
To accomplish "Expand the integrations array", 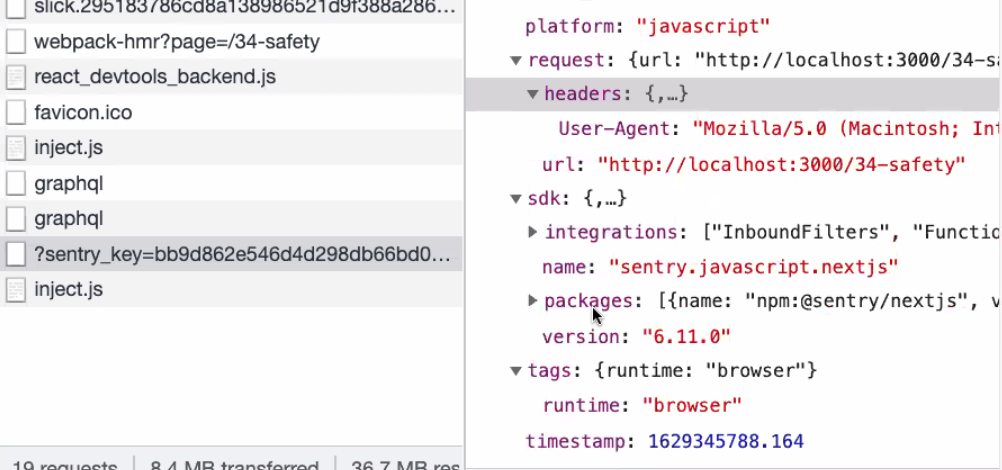I will [x=533, y=232].
